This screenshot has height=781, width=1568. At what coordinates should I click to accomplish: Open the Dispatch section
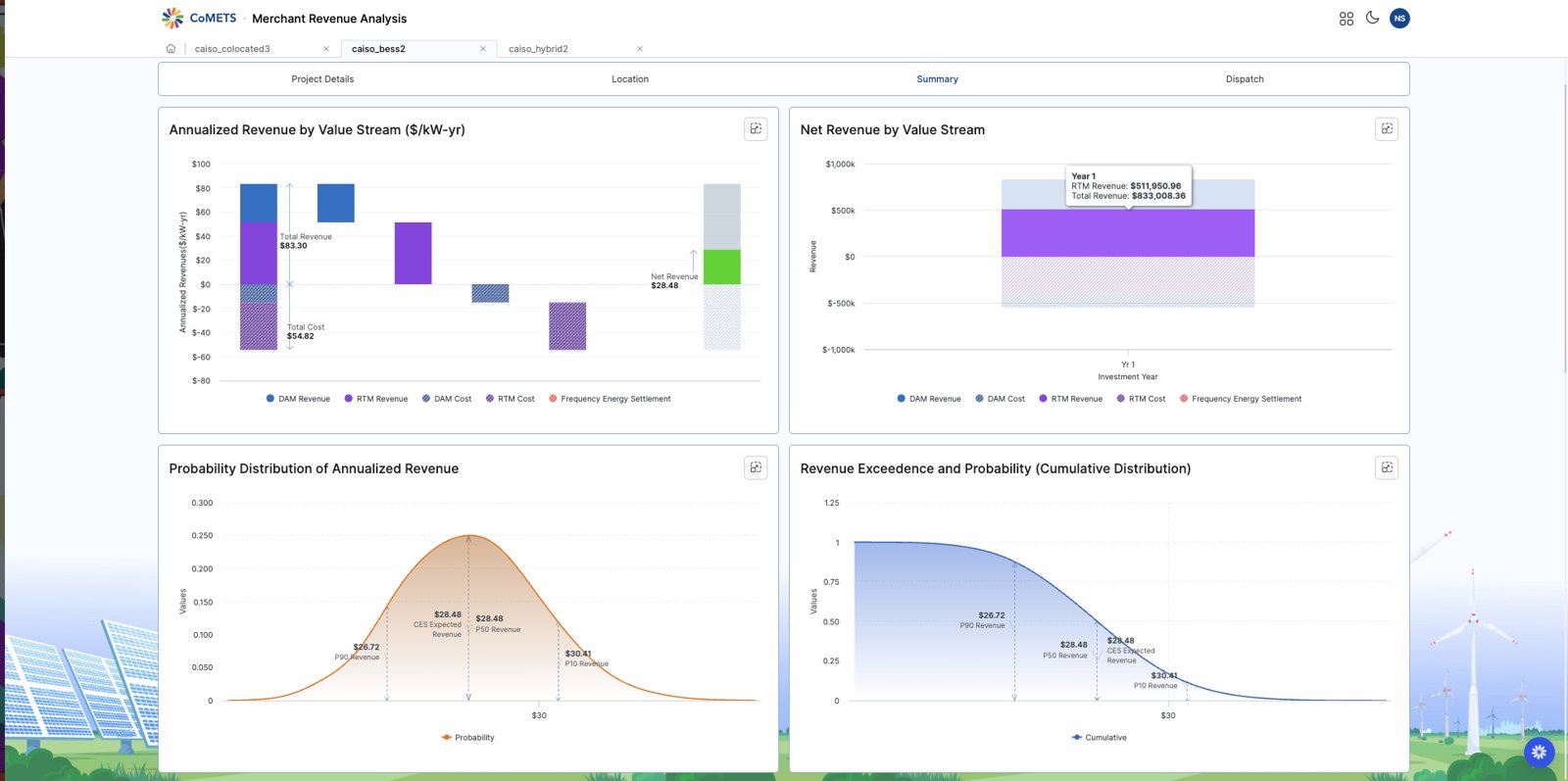pyautogui.click(x=1245, y=79)
